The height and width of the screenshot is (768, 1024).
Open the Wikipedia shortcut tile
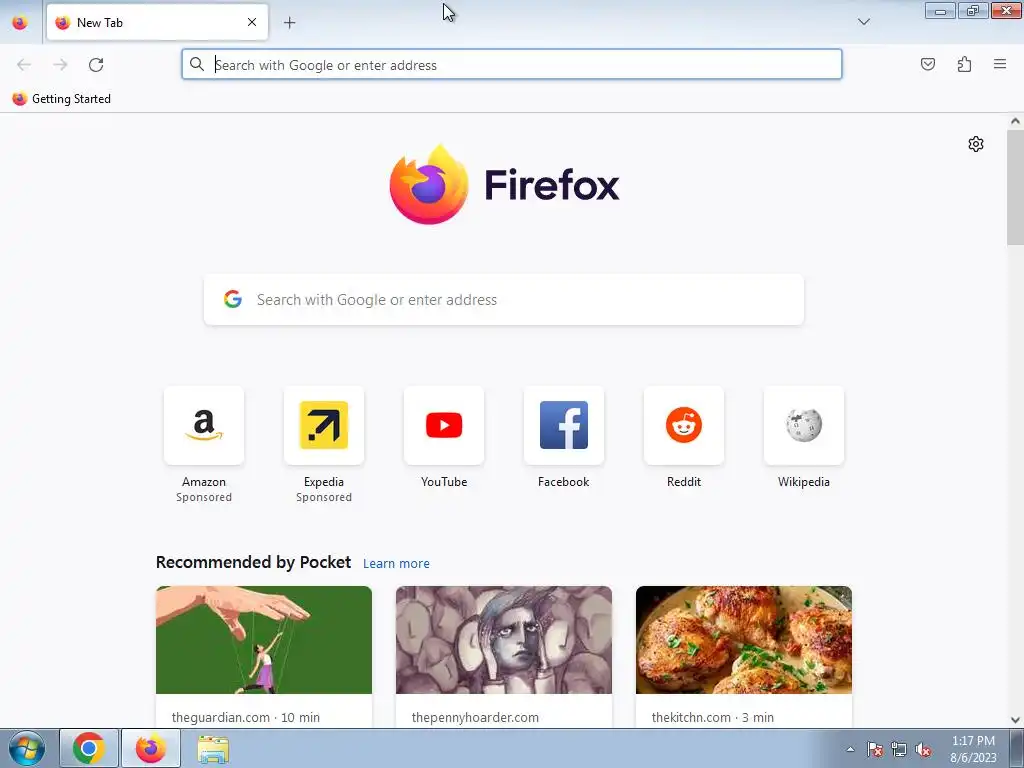tap(804, 425)
